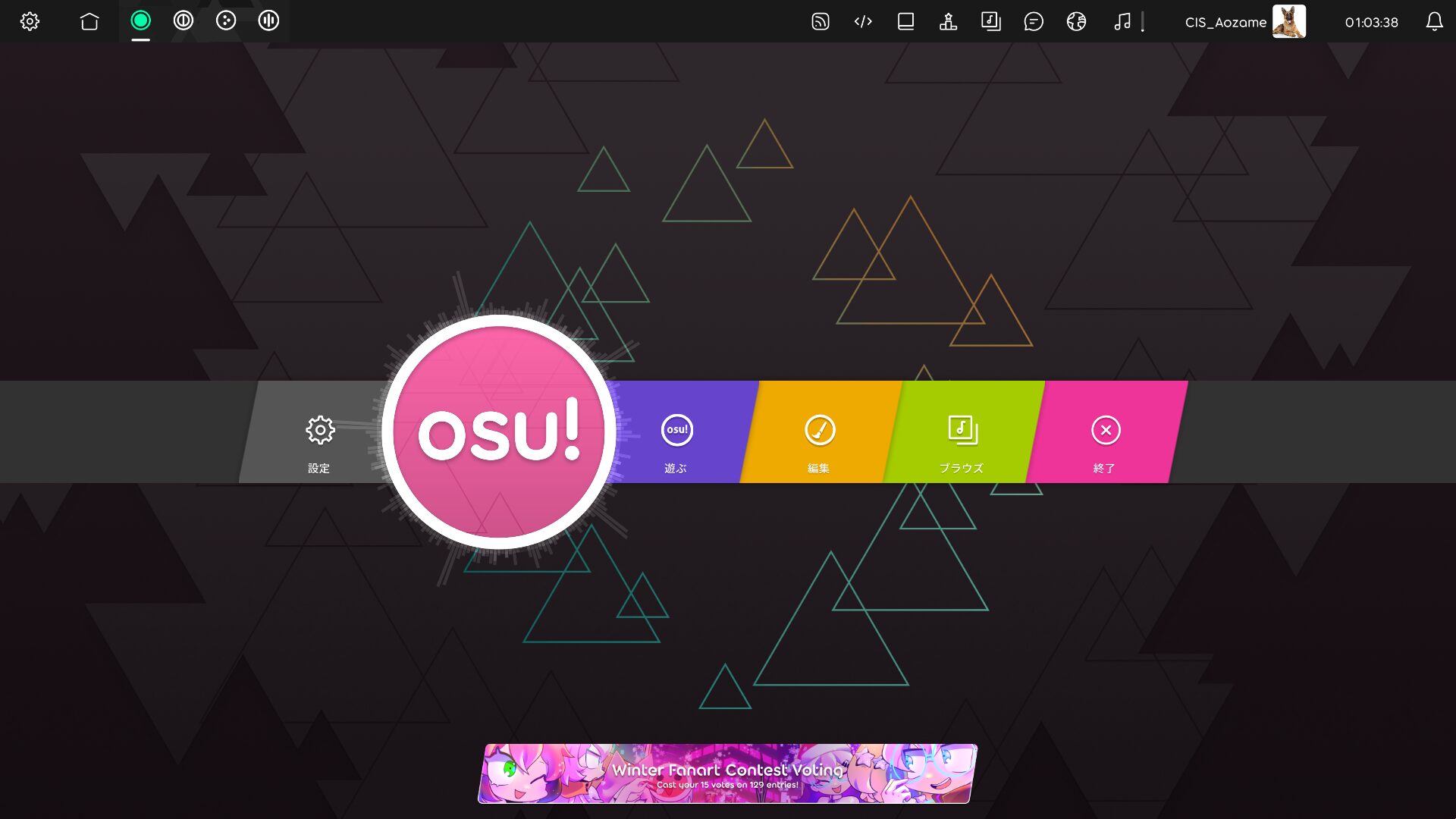Image resolution: width=1456 pixels, height=819 pixels.
Task: Open settings gear in top toolbar
Action: click(x=30, y=21)
